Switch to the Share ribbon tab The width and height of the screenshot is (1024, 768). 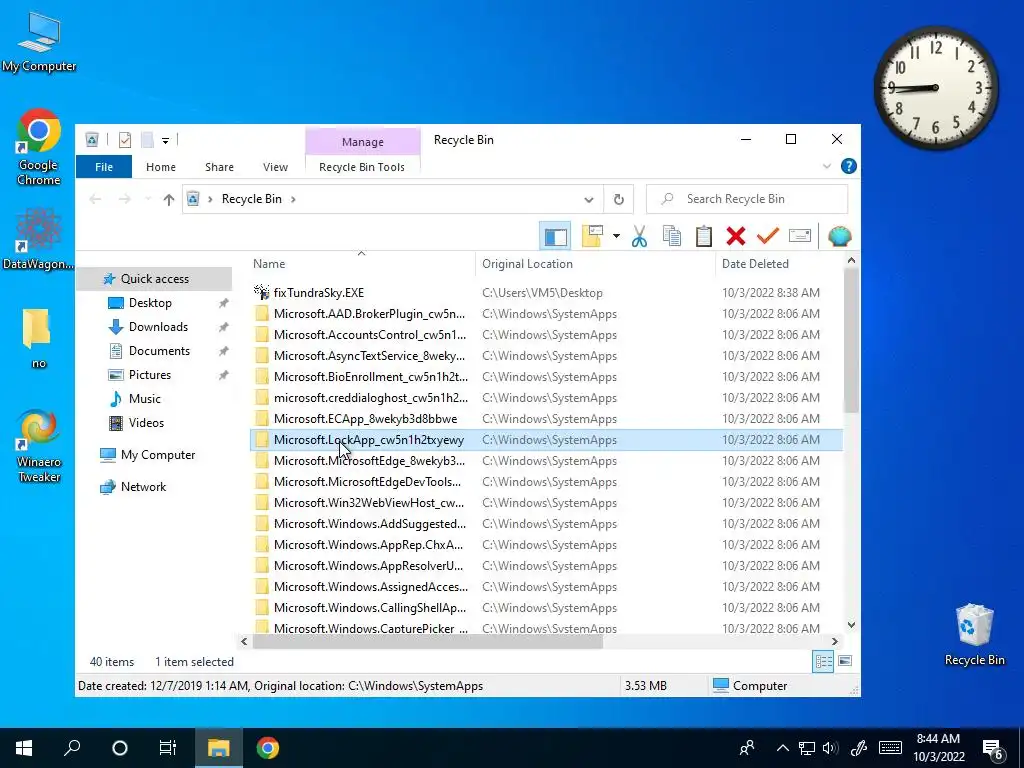pos(219,167)
